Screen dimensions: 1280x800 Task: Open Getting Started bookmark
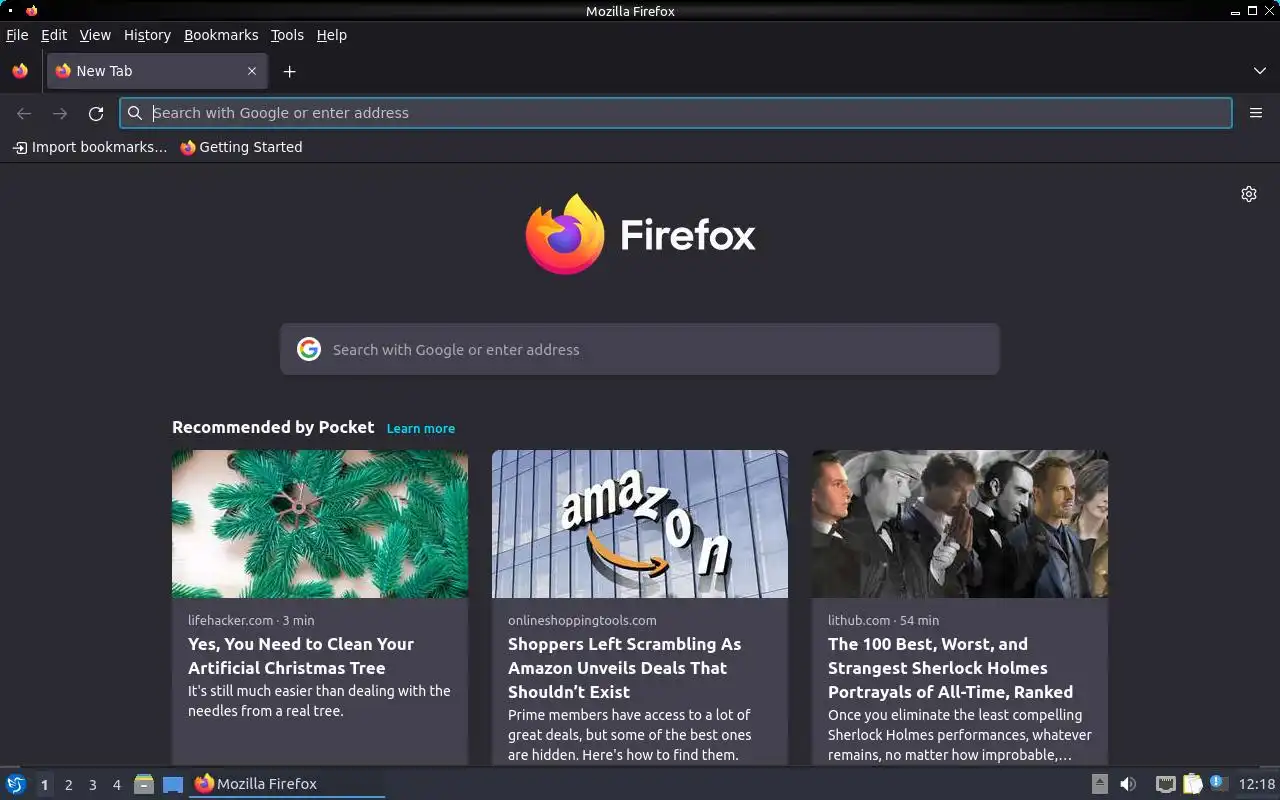pos(241,147)
